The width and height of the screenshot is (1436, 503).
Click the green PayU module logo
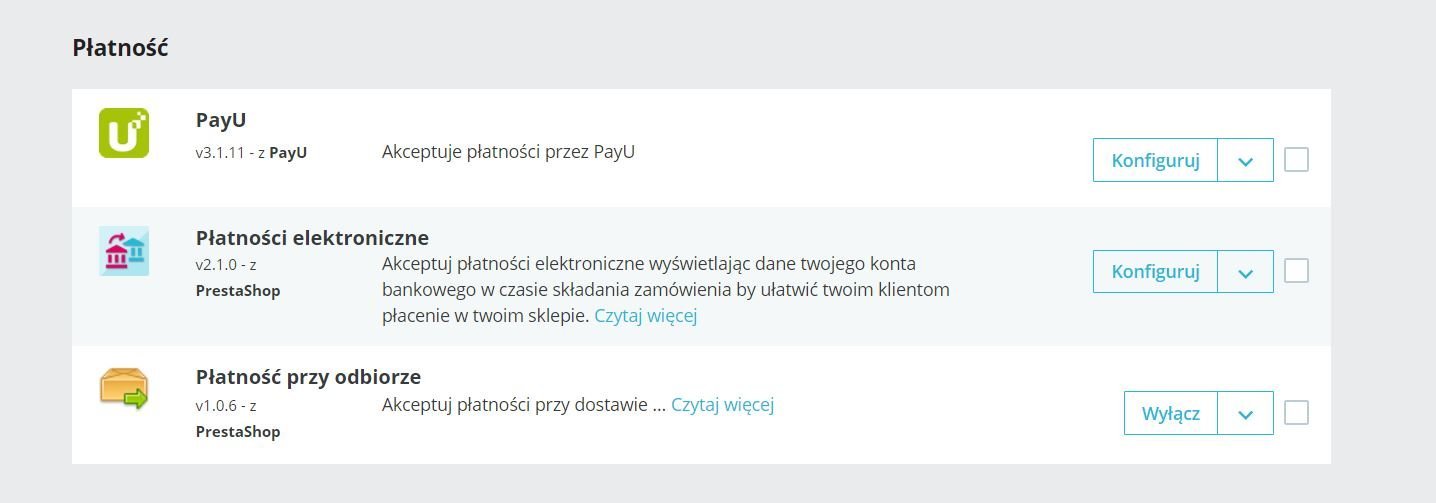pyautogui.click(x=124, y=133)
